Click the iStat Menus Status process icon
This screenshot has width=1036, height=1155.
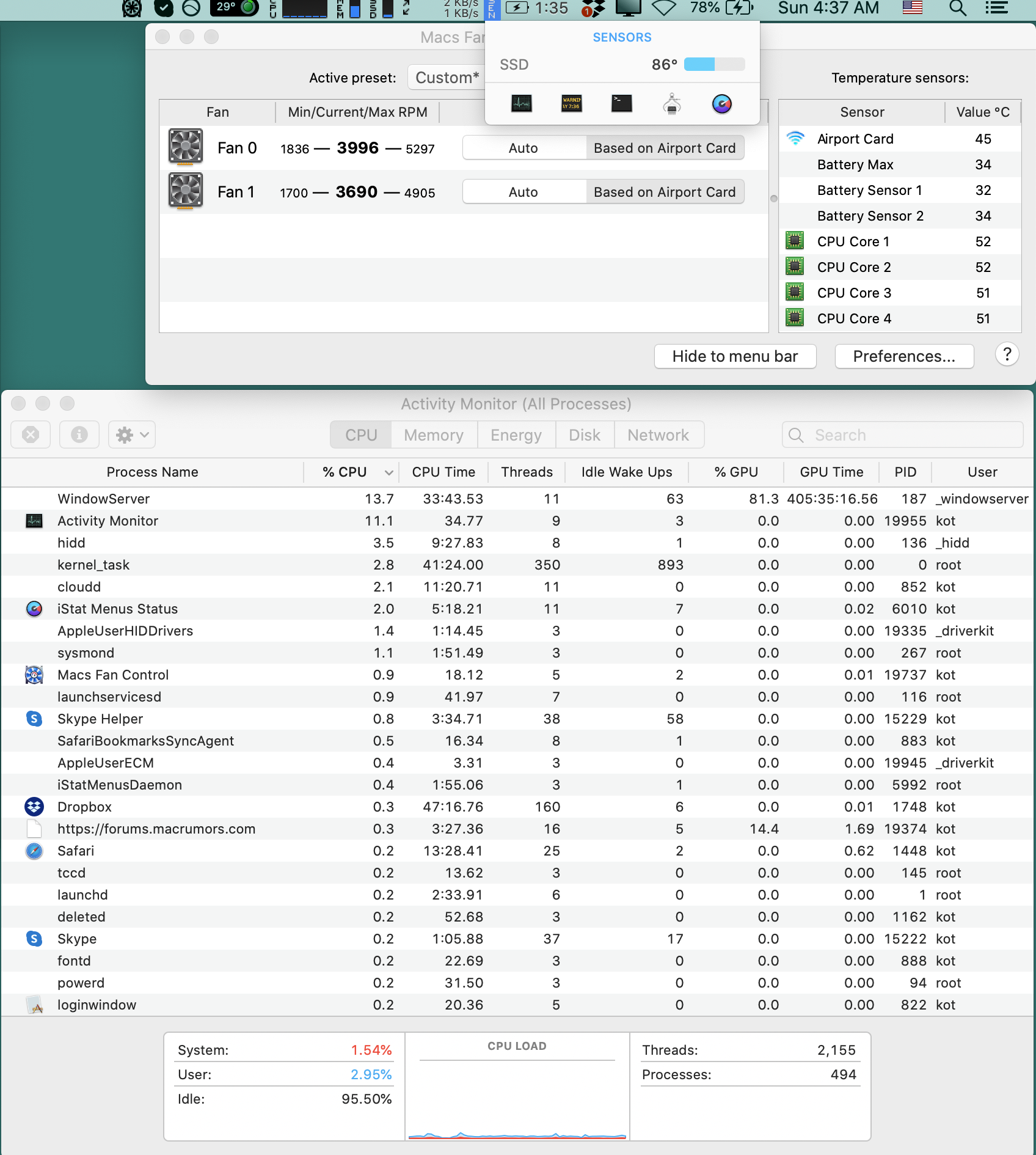click(x=34, y=609)
